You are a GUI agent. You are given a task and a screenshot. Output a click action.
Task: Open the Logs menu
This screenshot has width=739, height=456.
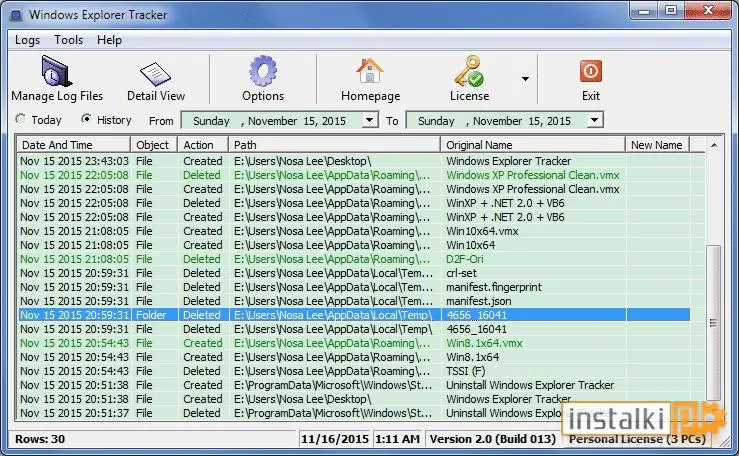pyautogui.click(x=27, y=40)
